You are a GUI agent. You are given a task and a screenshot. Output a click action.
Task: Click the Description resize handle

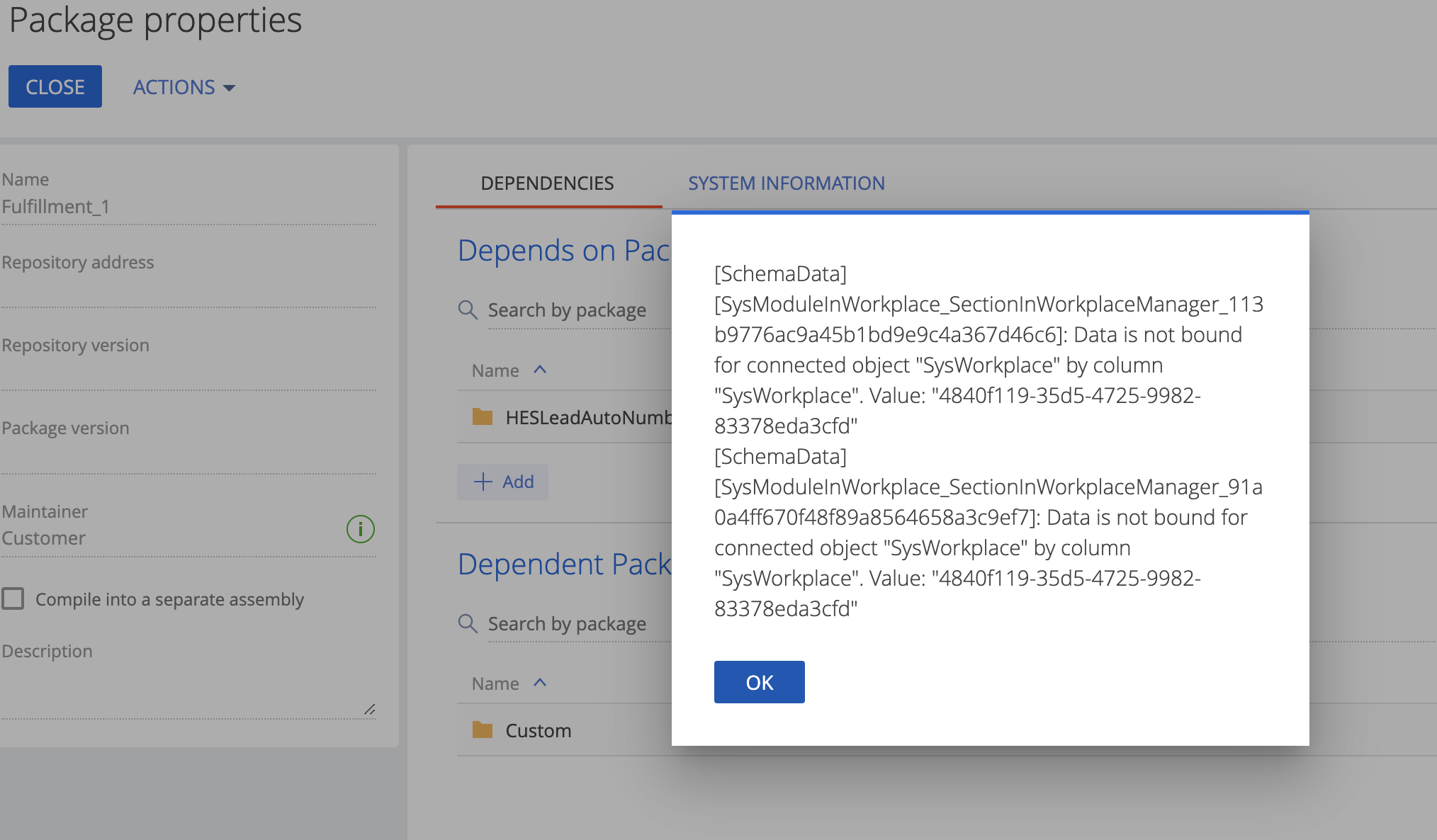click(x=369, y=709)
